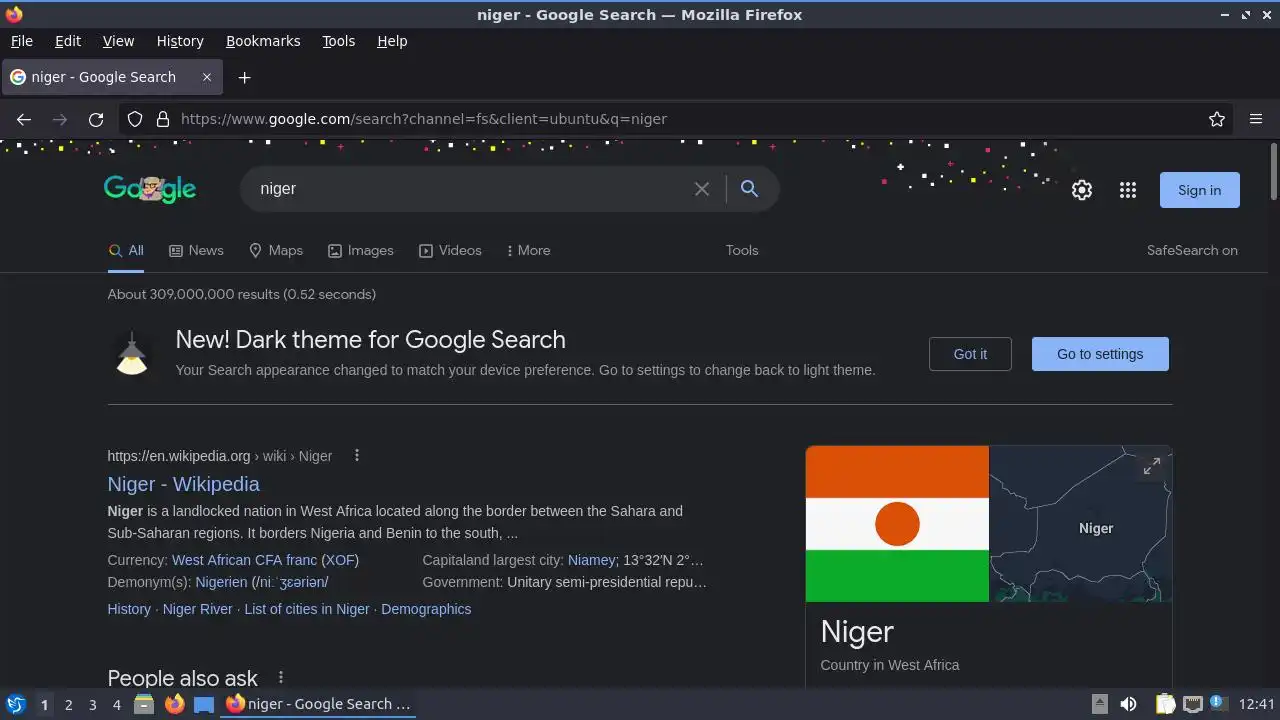Open the volume control in tray

tap(1128, 704)
